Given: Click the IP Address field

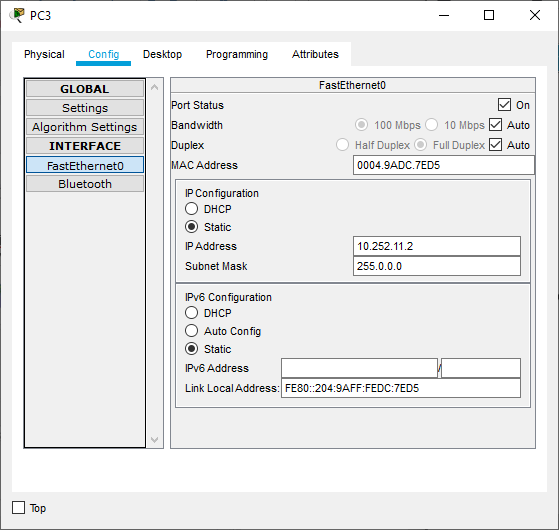Looking at the screenshot, I should 437,246.
